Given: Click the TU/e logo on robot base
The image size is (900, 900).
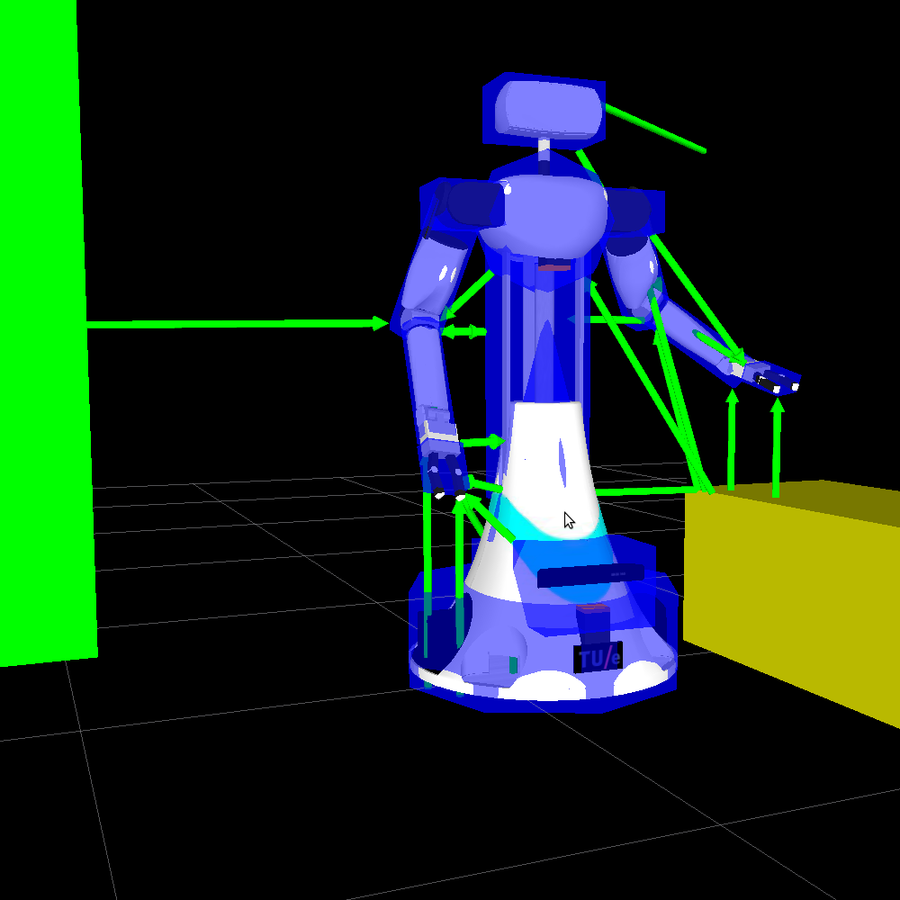Looking at the screenshot, I should [x=598, y=657].
